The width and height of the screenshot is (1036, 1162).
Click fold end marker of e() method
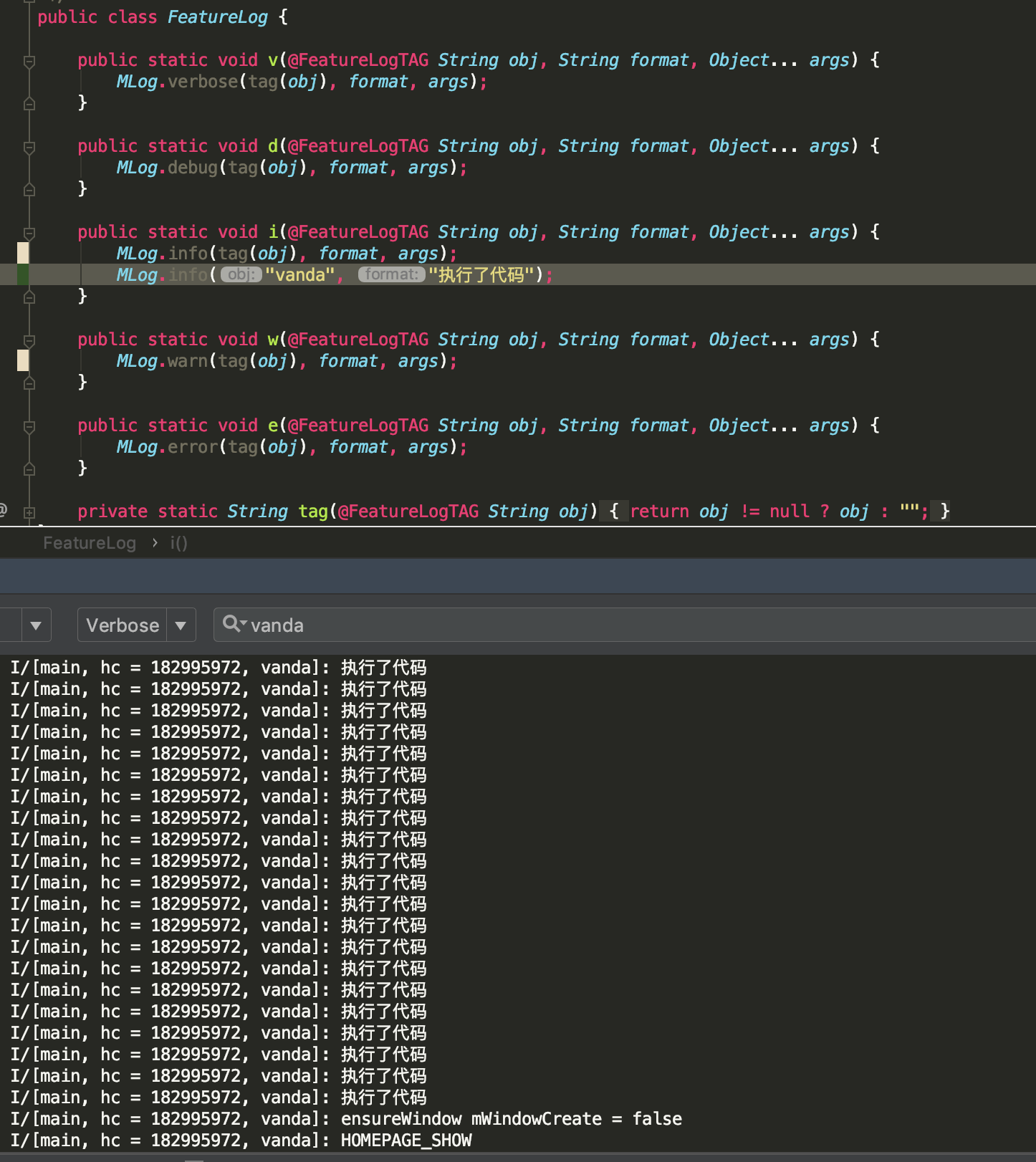[29, 469]
